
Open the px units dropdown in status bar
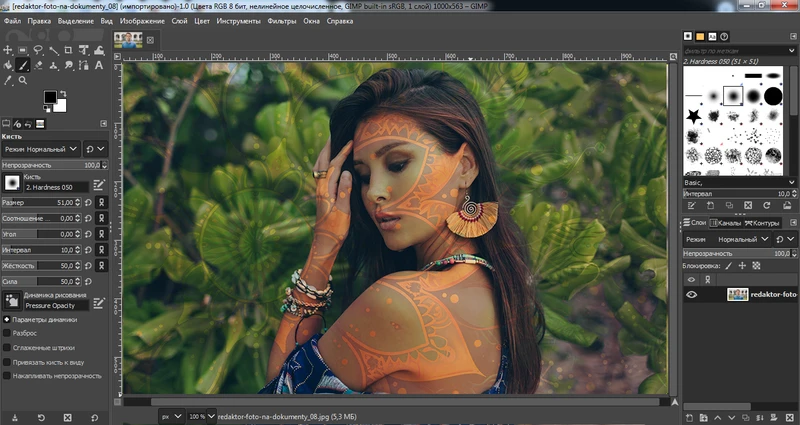coord(171,416)
